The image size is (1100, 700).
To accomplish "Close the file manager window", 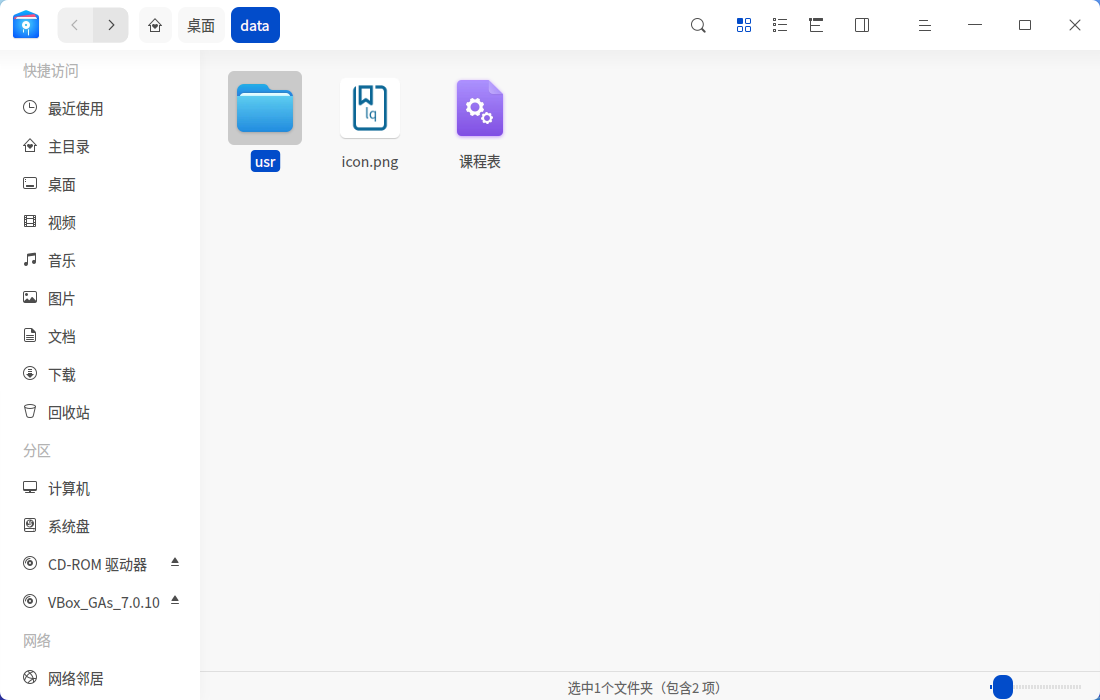I will (1075, 25).
